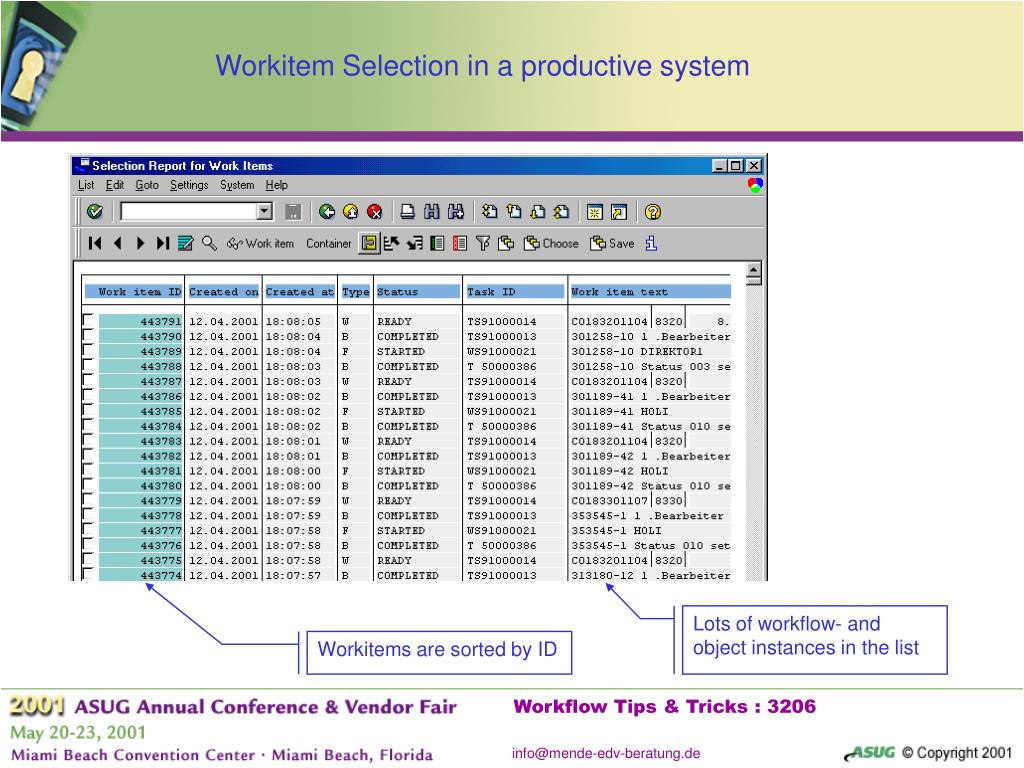Click the Create New Session icon

(595, 212)
